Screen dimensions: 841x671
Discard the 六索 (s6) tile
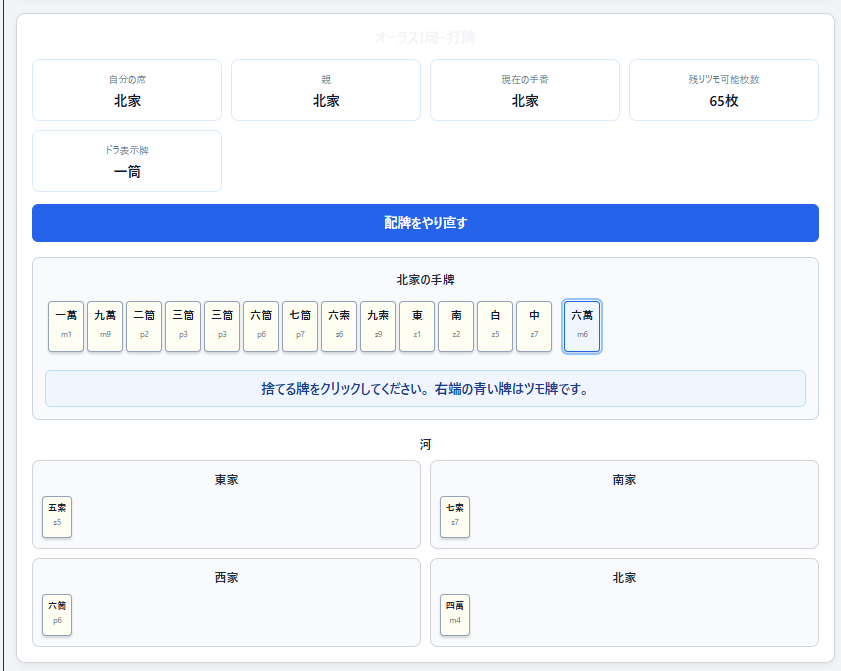pos(339,326)
